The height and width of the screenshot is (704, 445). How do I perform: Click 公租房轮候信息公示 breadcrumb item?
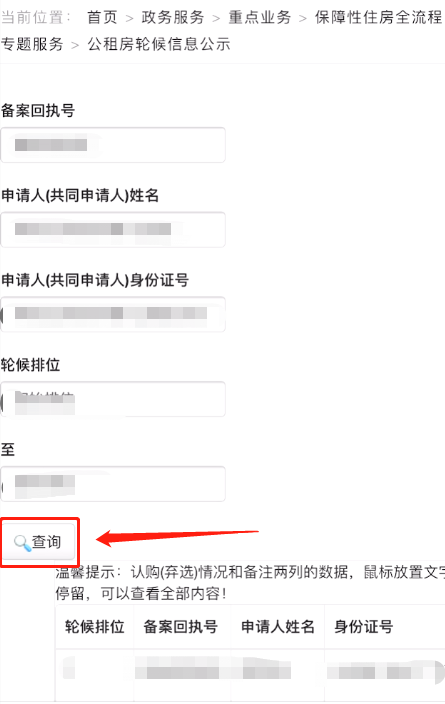(159, 44)
